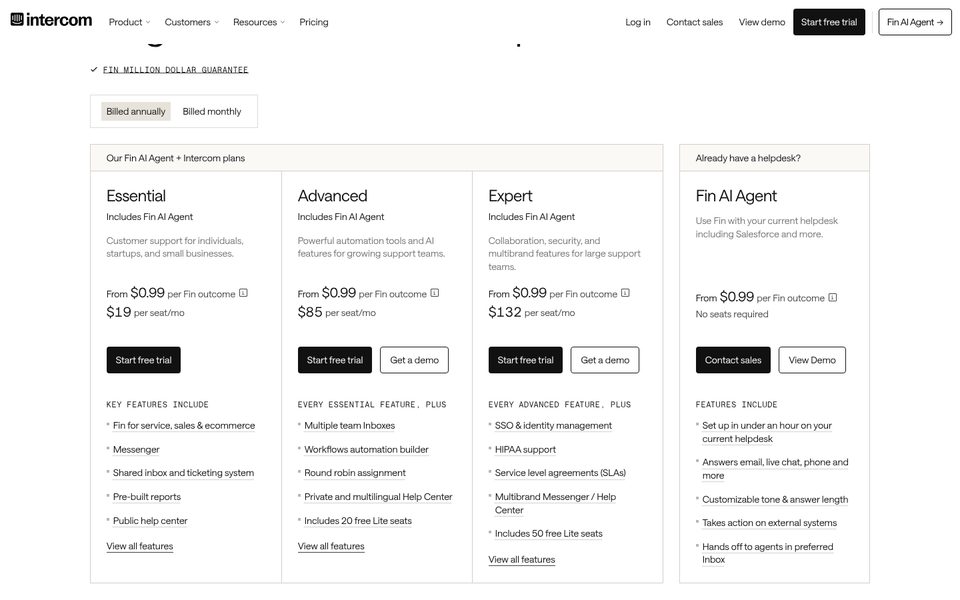Click 'Set up in under an hour' feature
This screenshot has width=960, height=600.
pos(767,432)
